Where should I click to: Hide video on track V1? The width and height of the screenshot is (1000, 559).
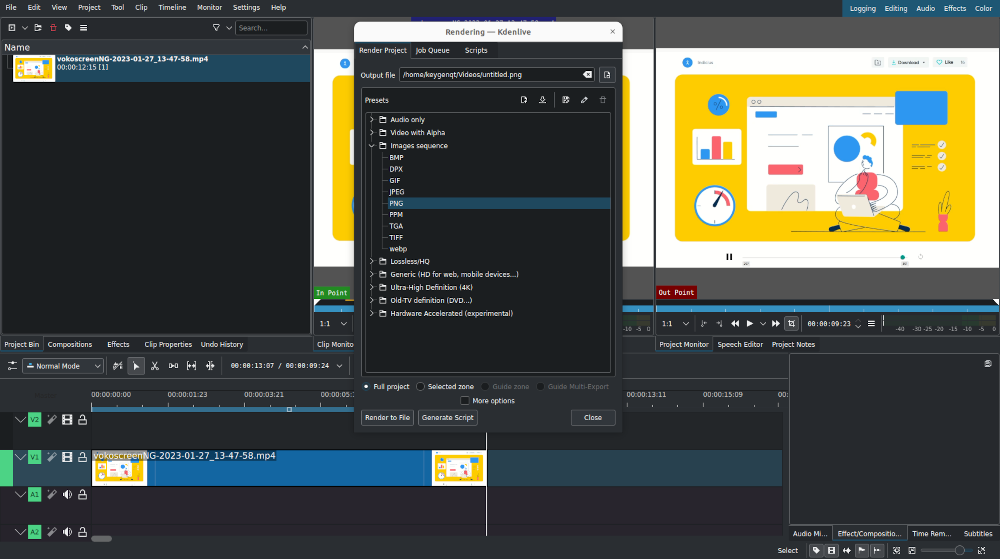click(x=67, y=457)
